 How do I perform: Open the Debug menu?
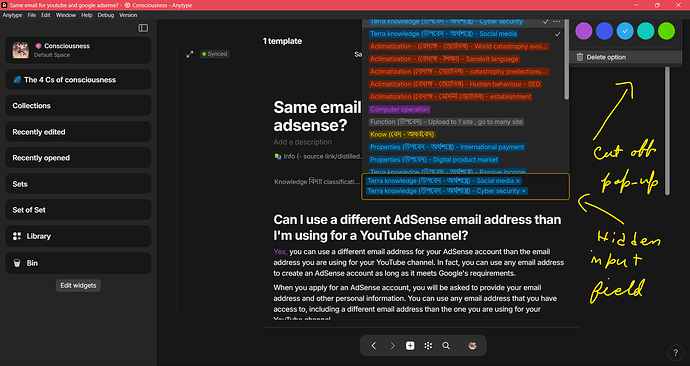pos(106,15)
